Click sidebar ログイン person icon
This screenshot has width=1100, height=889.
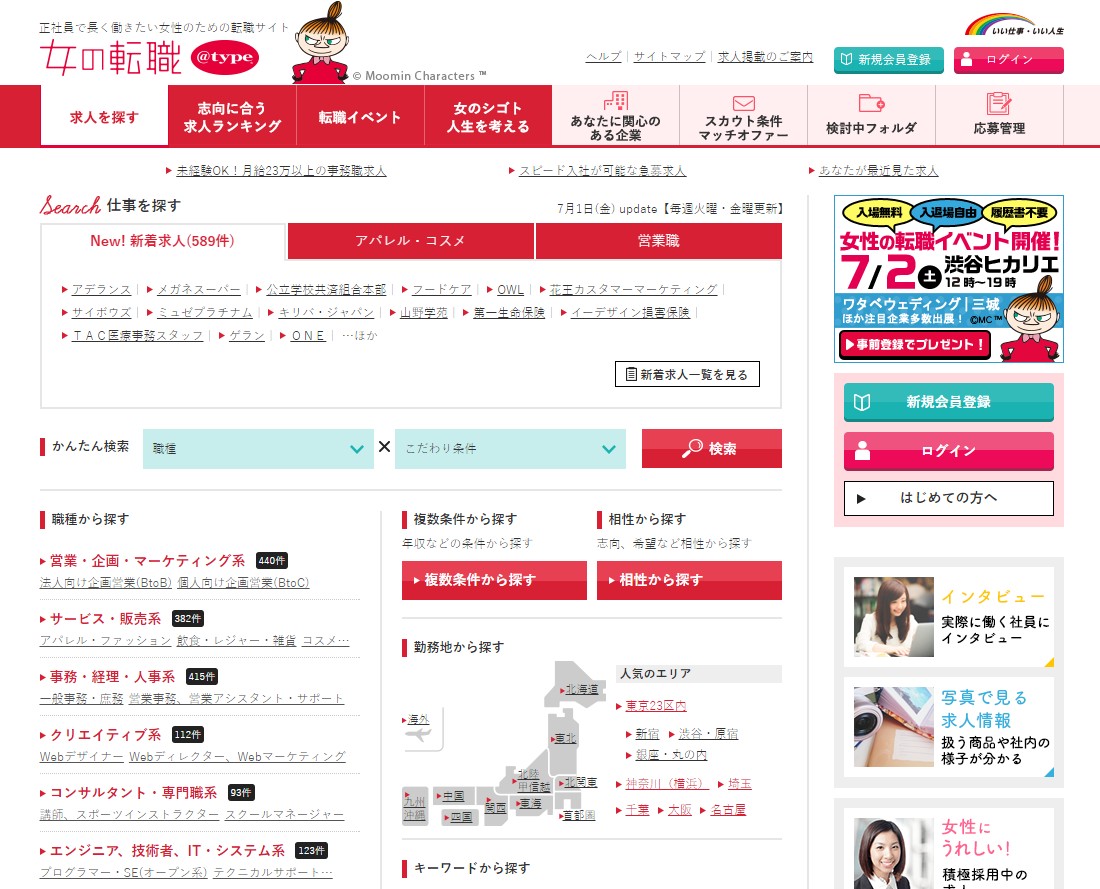(862, 450)
